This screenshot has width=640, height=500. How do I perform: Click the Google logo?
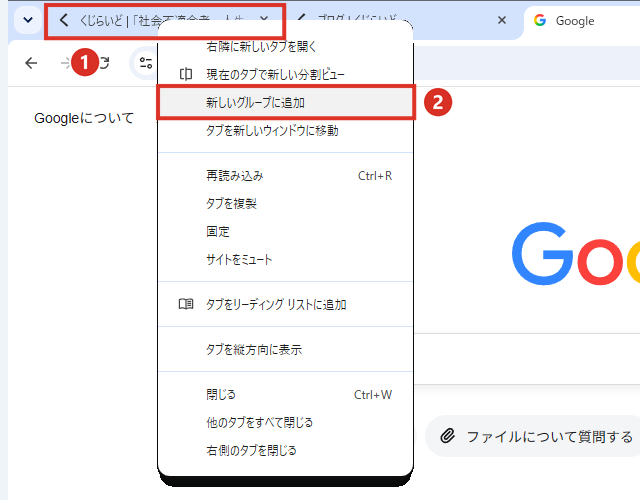pos(576,254)
